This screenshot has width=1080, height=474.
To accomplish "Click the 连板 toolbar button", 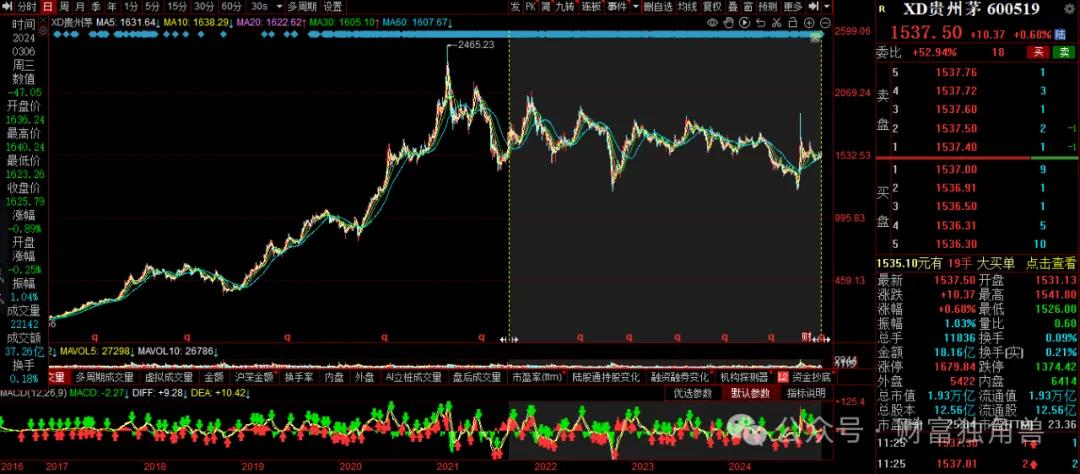I will click(591, 7).
